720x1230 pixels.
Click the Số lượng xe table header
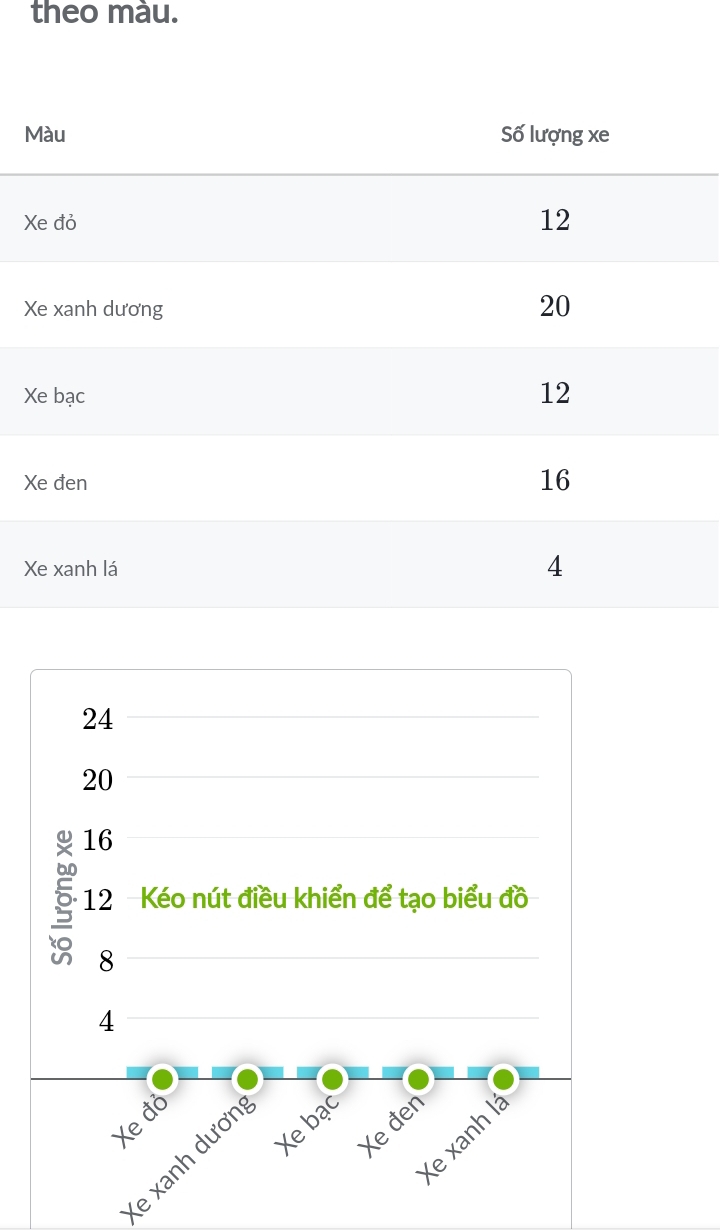tap(555, 135)
